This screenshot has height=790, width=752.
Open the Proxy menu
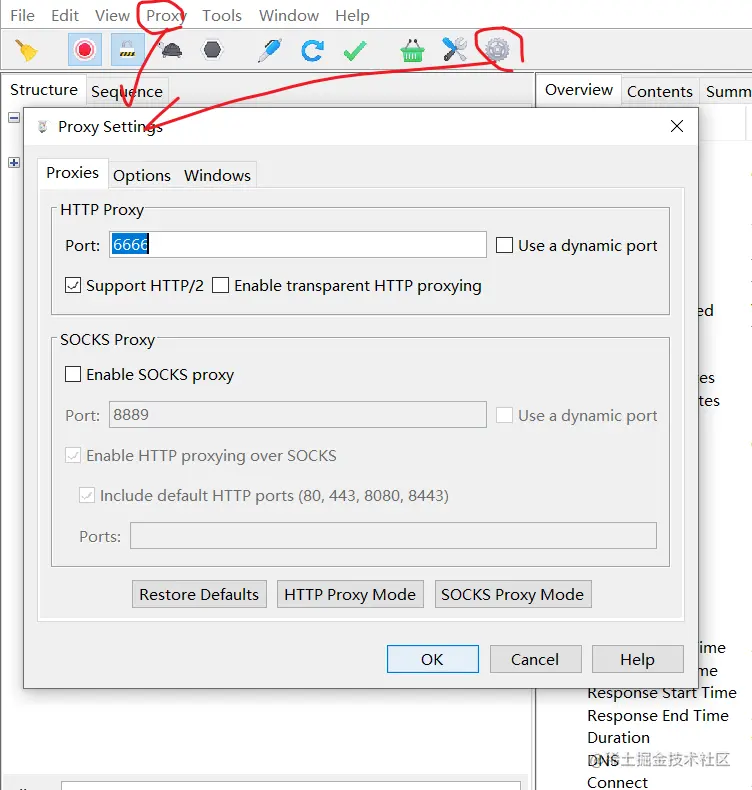[166, 16]
